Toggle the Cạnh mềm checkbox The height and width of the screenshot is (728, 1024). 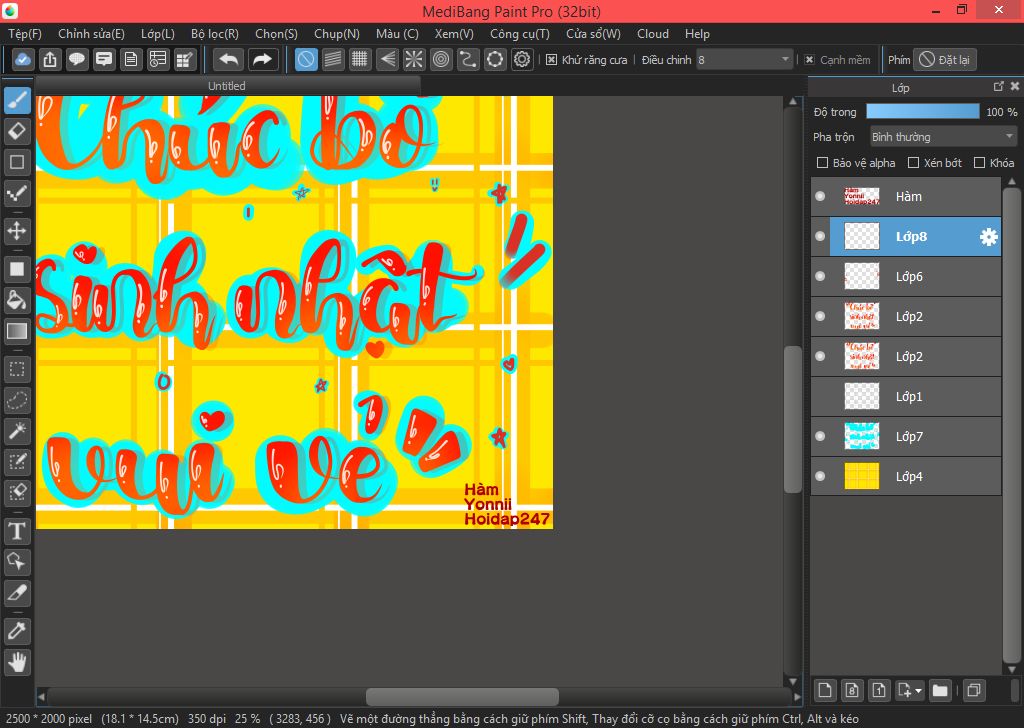pos(809,59)
